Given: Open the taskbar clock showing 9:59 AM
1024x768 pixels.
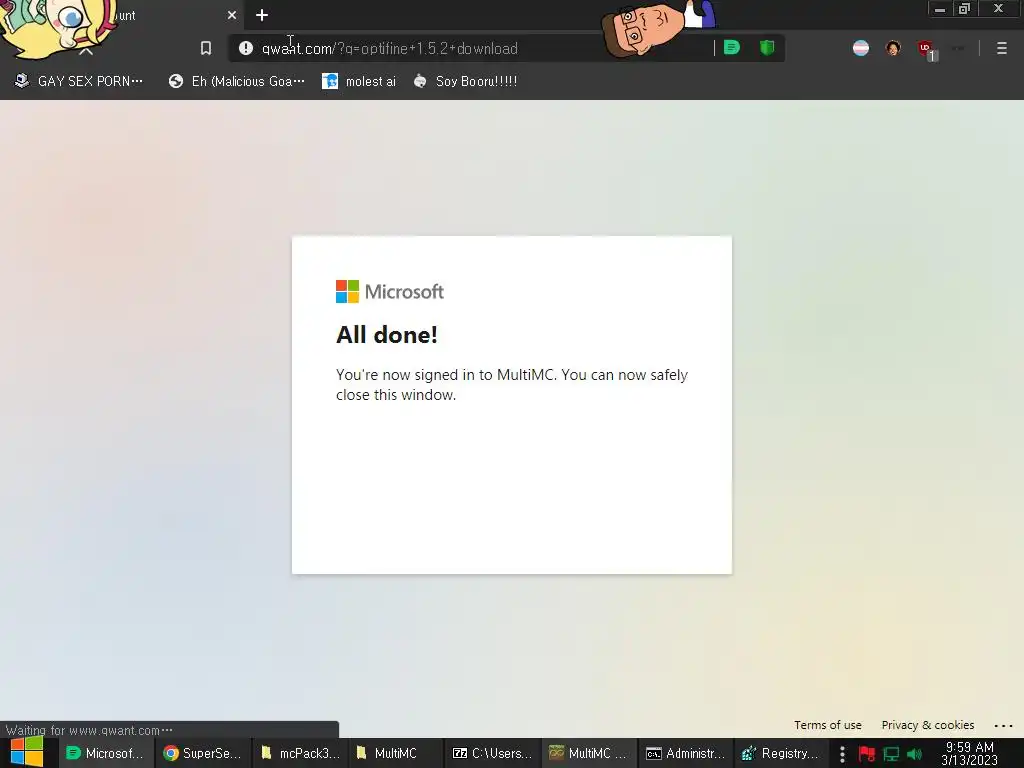Looking at the screenshot, I should point(970,754).
